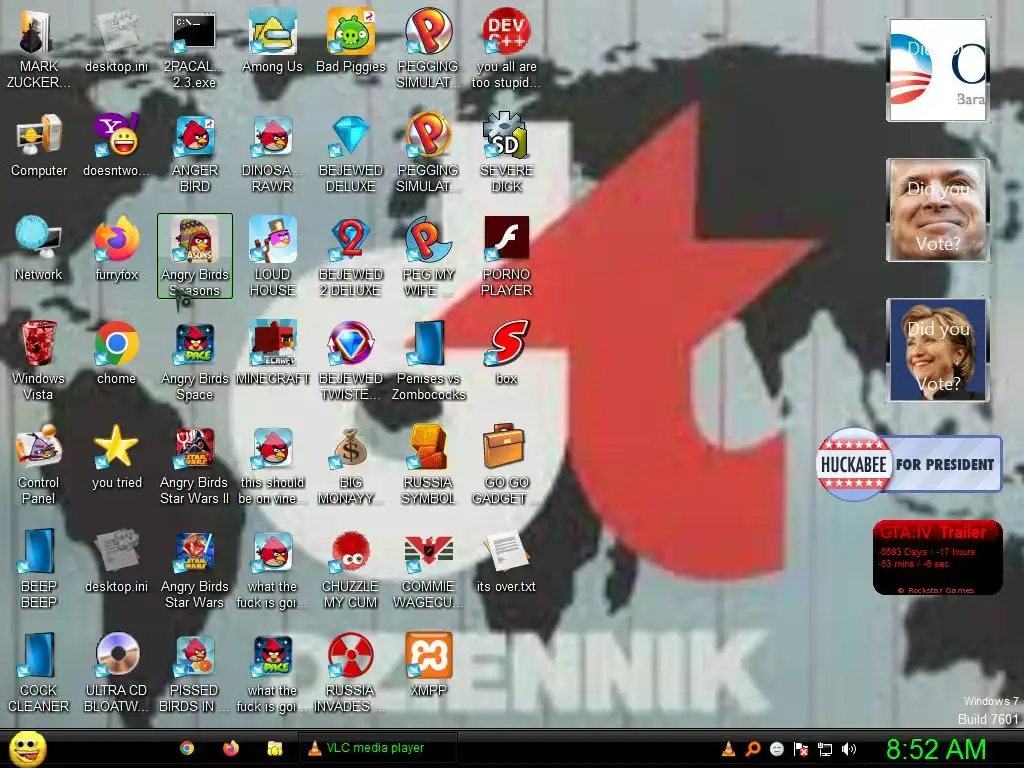Click the Huckabee For President banner gadget
The height and width of the screenshot is (768, 1024).
(x=909, y=464)
